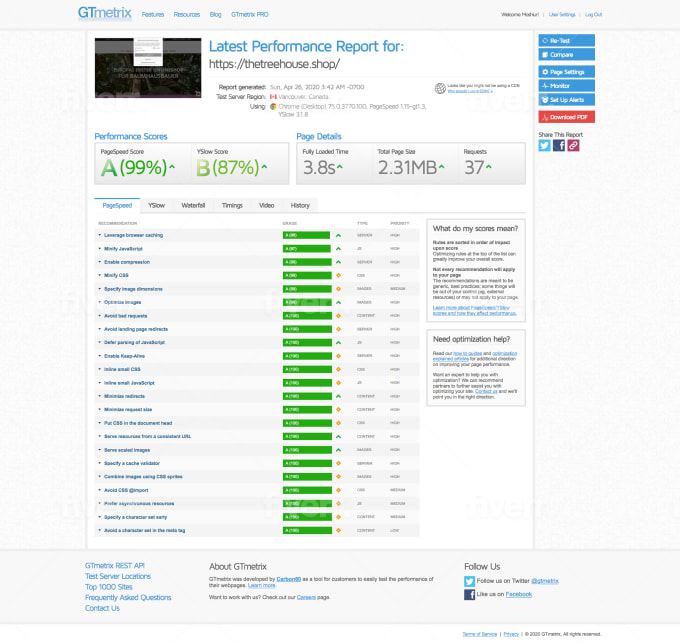Open Page Settings button
Image resolution: width=680 pixels, height=643 pixels.
[x=566, y=72]
